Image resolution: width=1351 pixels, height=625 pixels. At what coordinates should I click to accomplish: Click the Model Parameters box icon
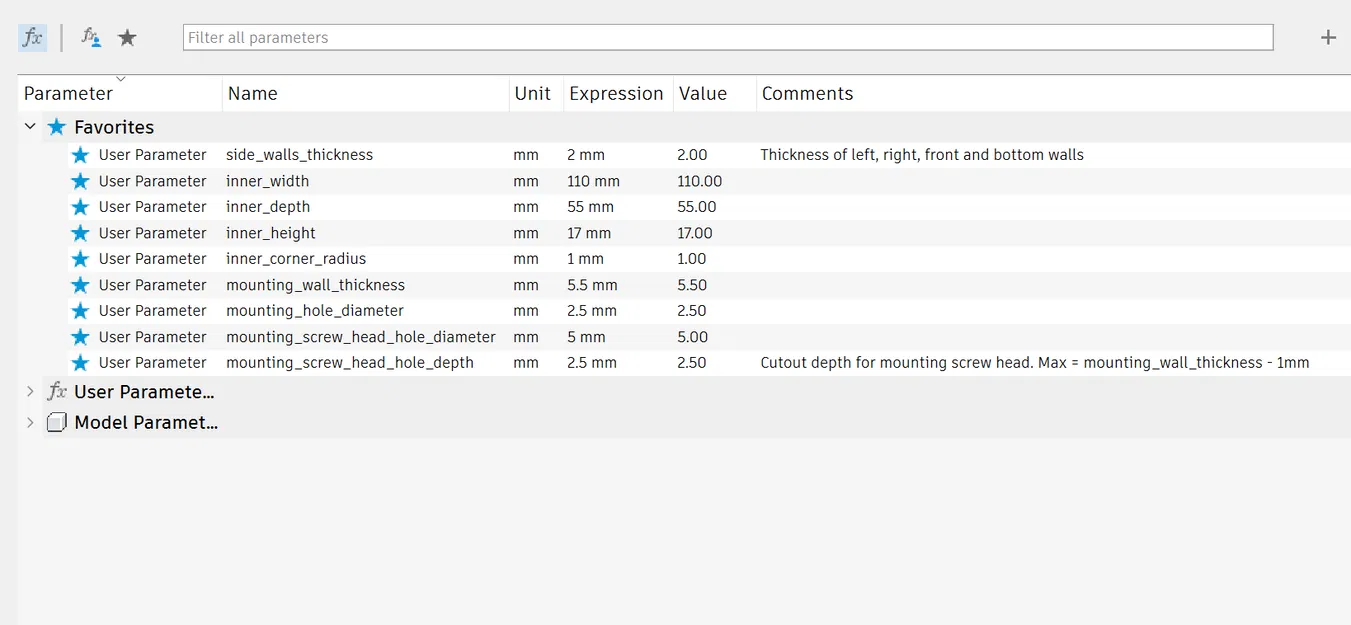57,422
